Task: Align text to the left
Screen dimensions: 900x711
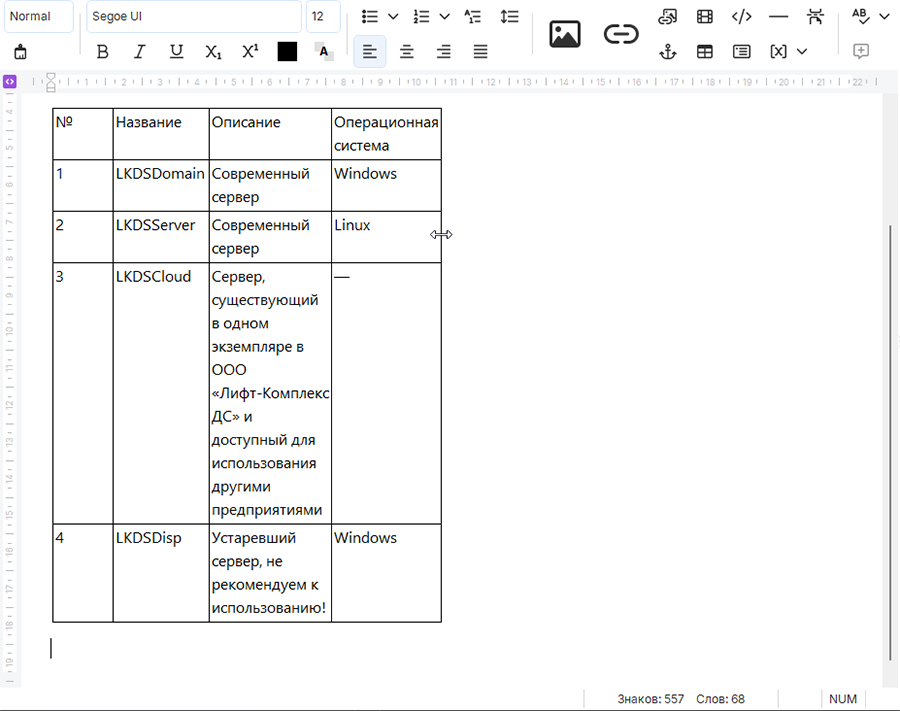Action: [370, 52]
